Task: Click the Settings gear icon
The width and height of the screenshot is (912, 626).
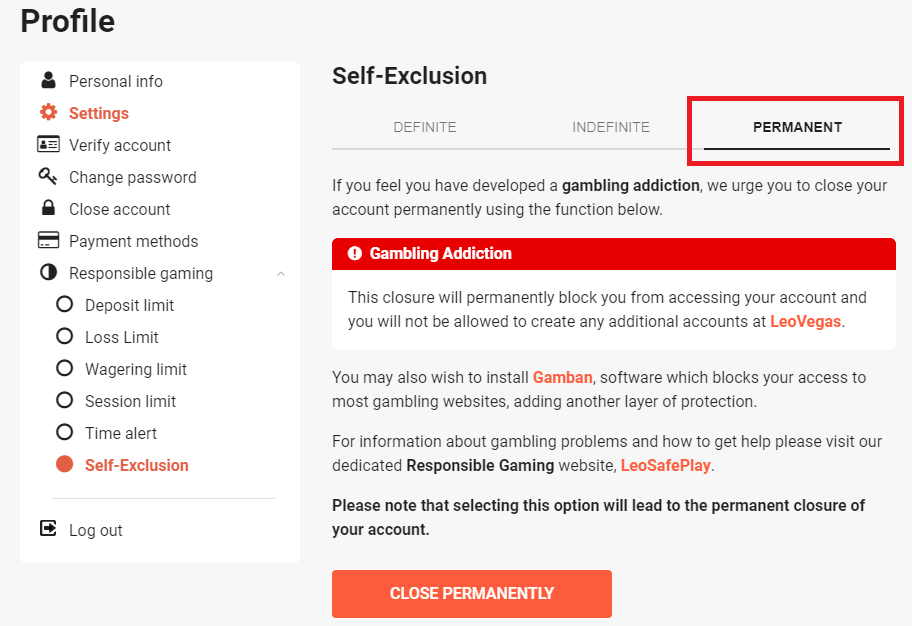Action: tap(48, 112)
